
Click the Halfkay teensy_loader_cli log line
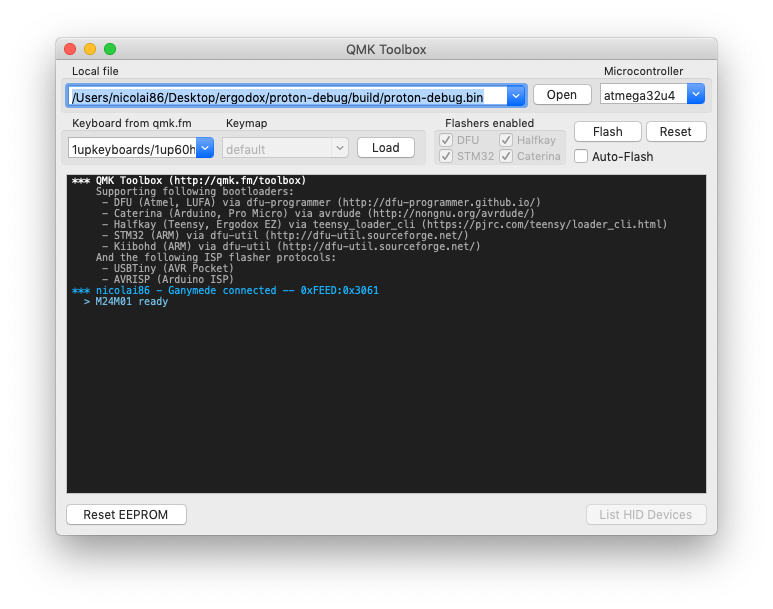[385, 224]
